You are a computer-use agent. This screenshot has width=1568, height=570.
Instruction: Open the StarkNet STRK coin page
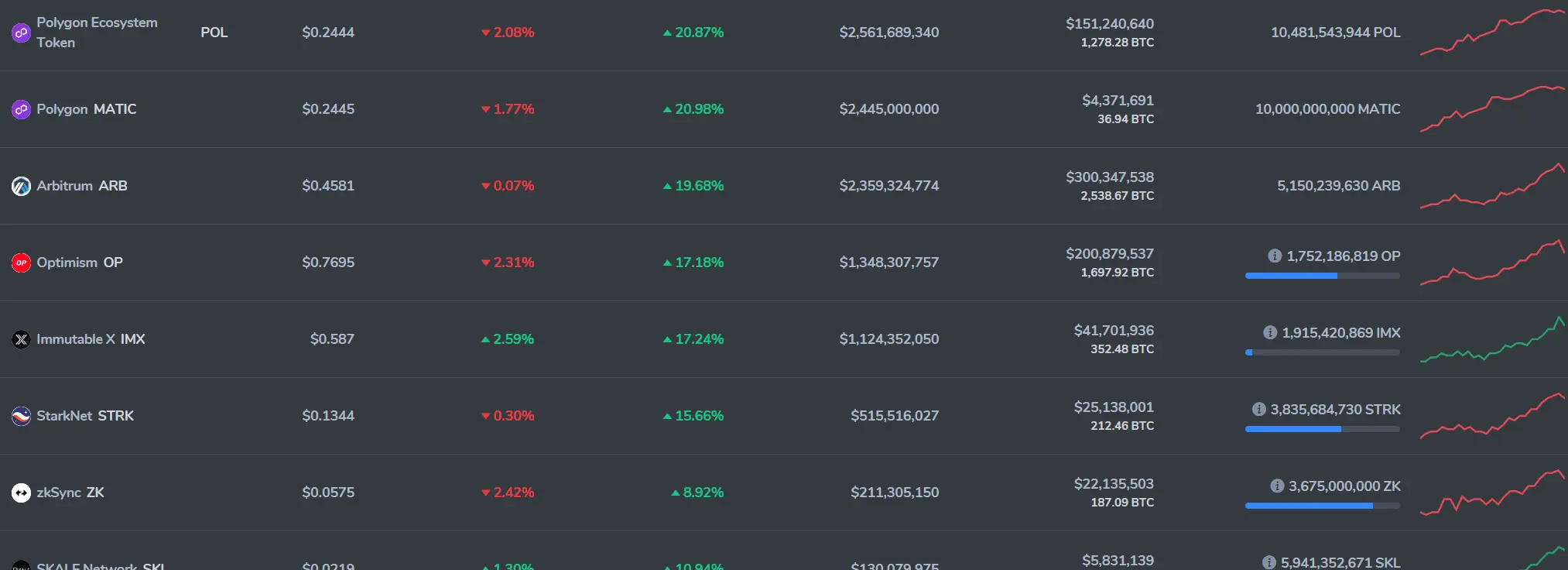pos(85,416)
